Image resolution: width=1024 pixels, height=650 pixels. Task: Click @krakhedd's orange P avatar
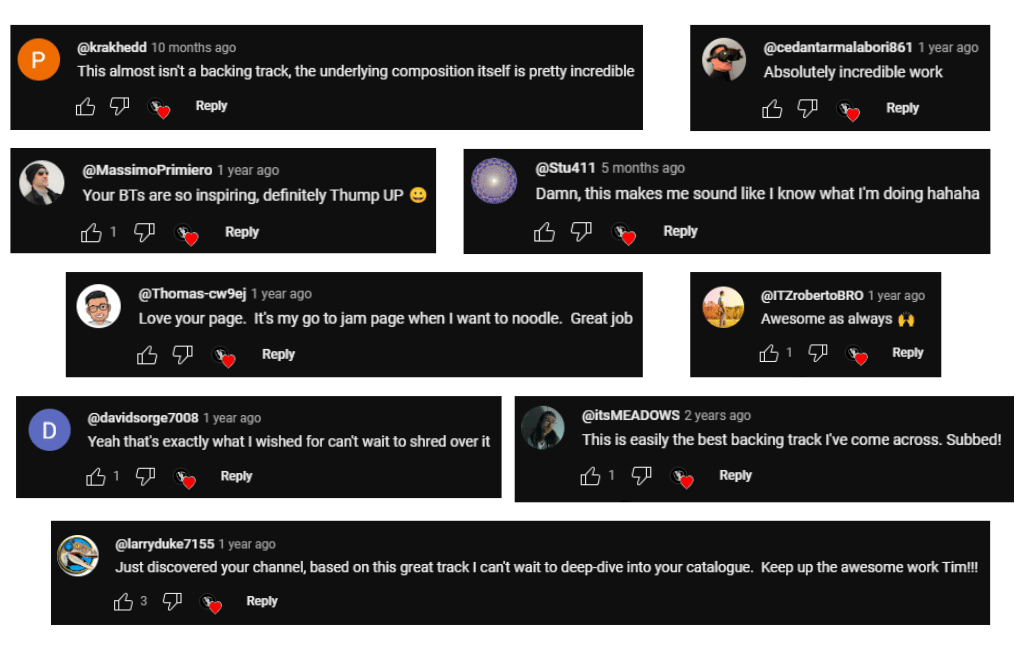(x=39, y=61)
